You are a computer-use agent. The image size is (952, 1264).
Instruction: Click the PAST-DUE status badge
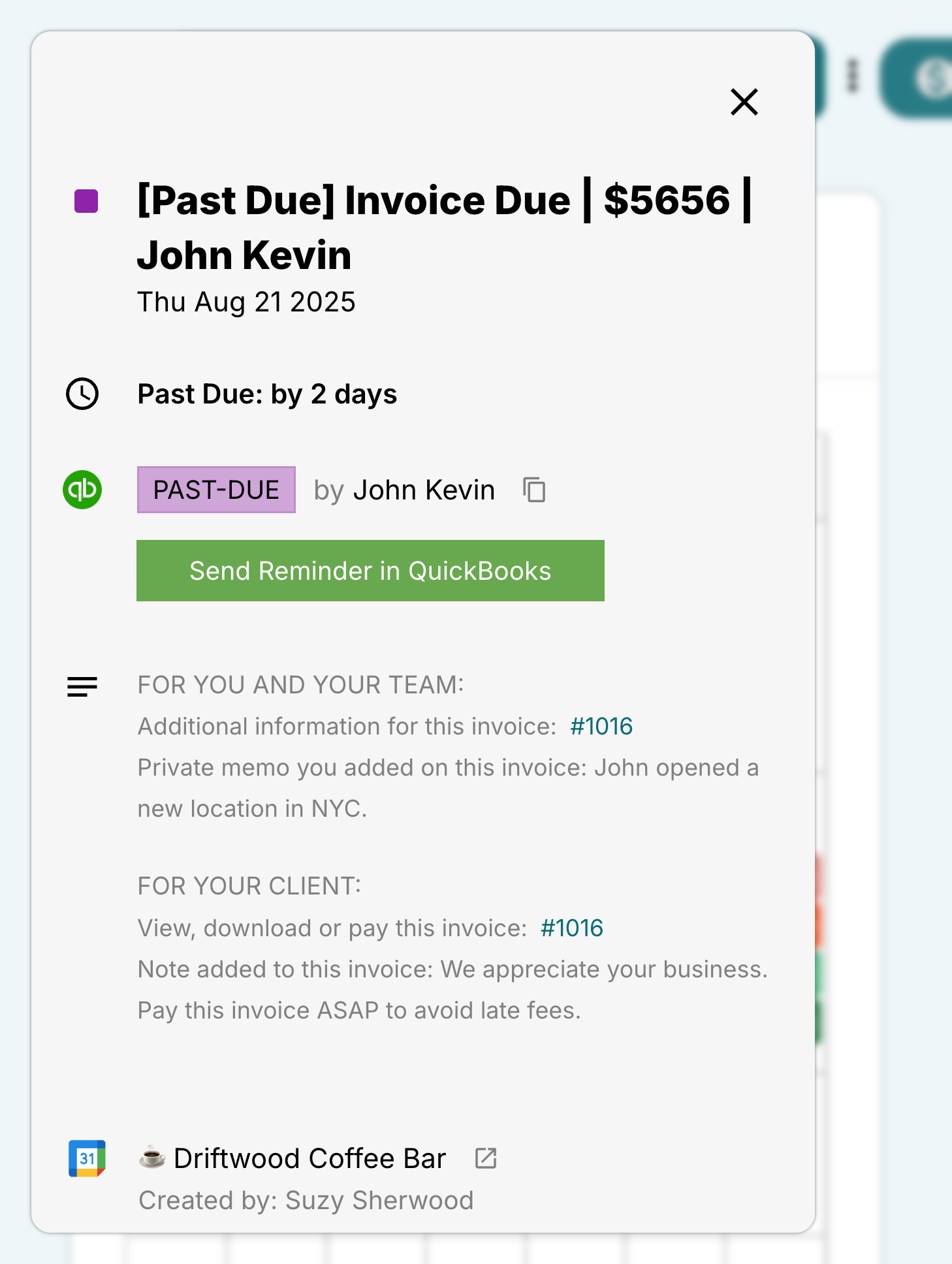216,490
